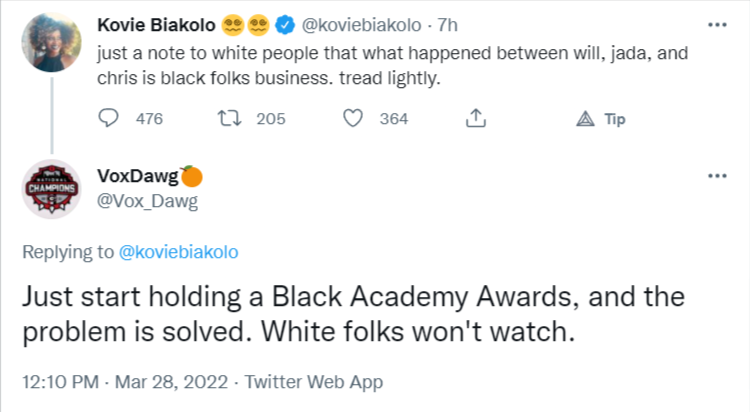Screen dimensions: 750x412
Task: Open more options for VoxDawg's reply
Action: coord(717,177)
